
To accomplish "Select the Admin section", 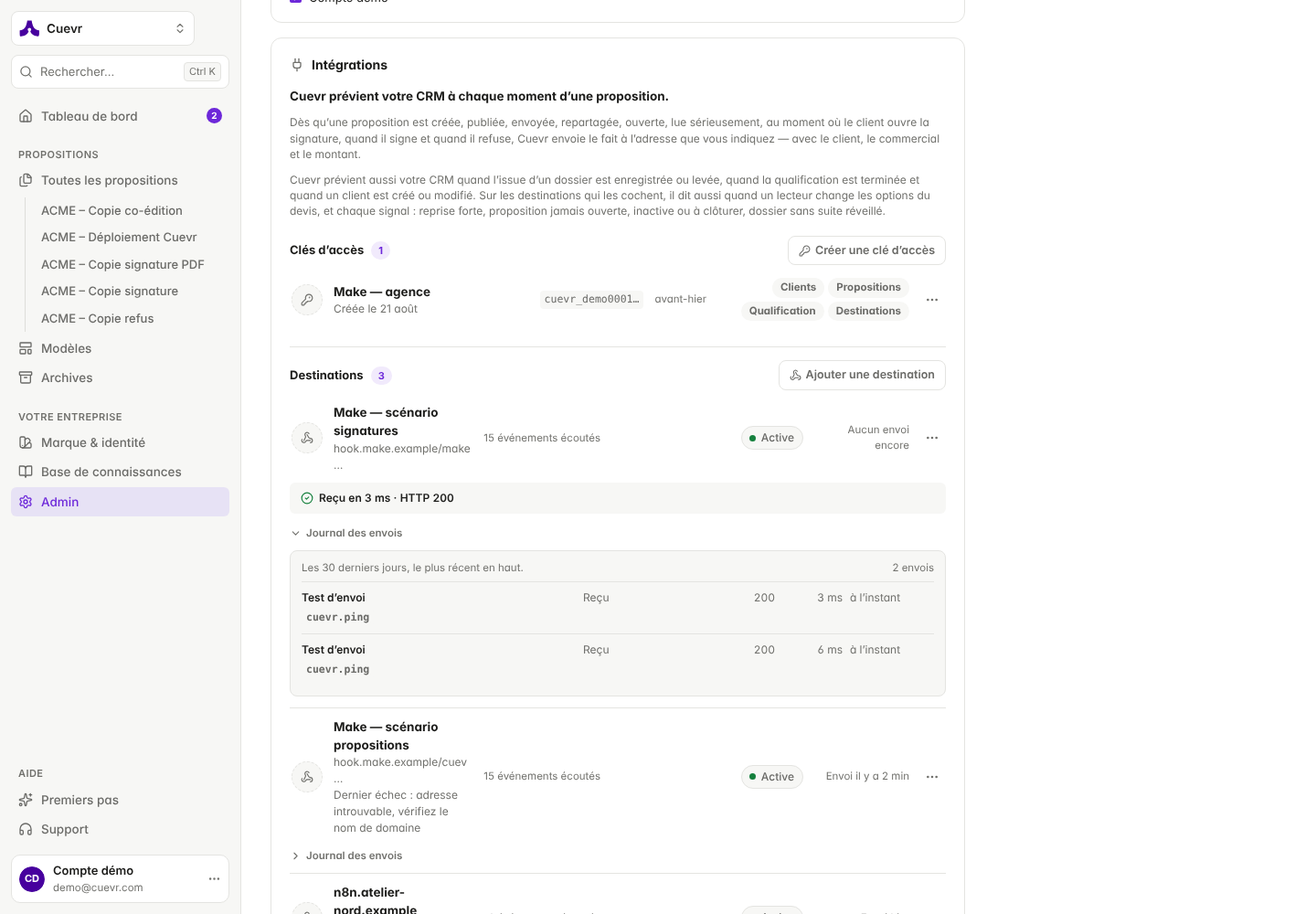I will click(120, 502).
